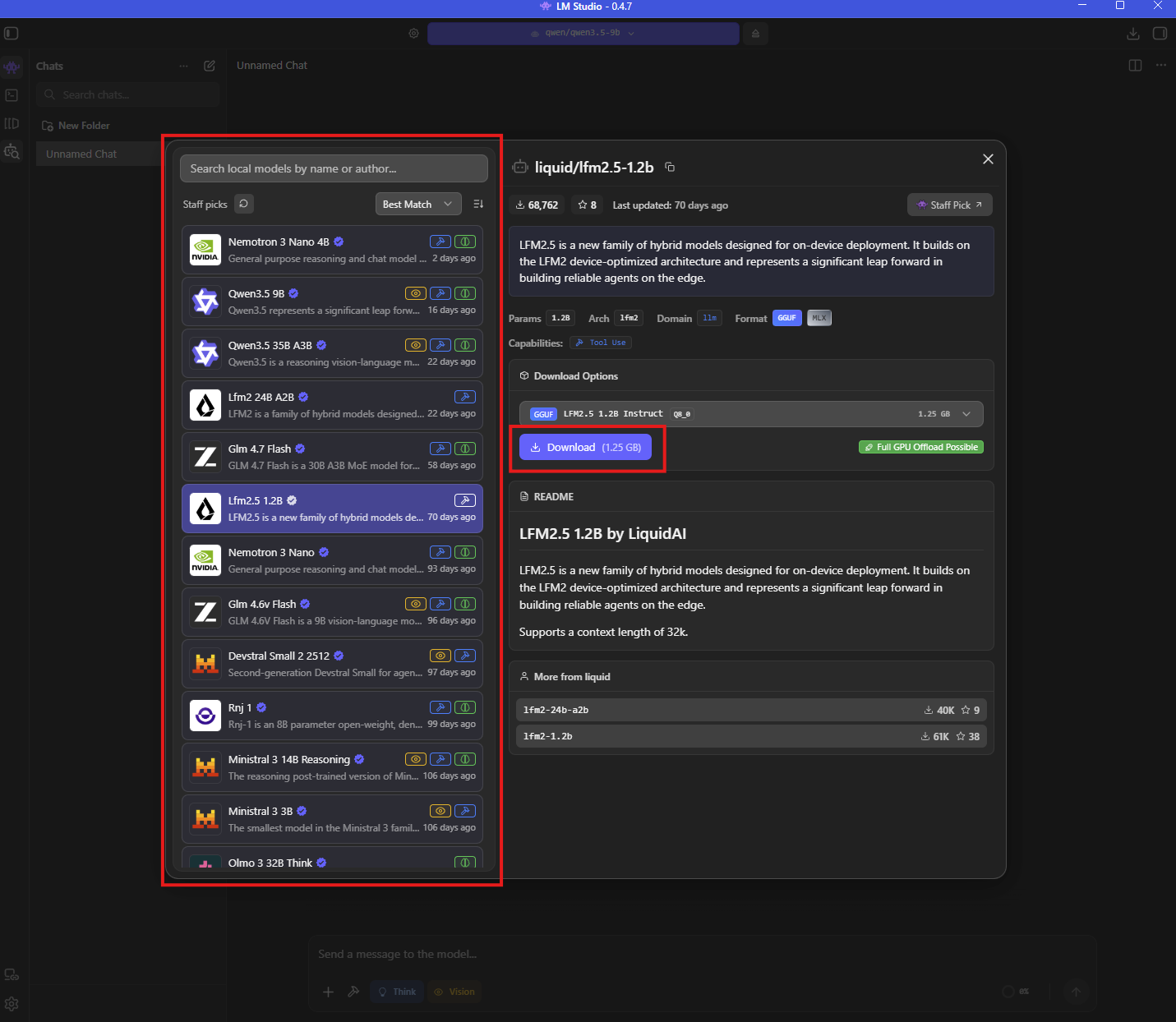Select Rnj 1 model
This screenshot has width=1176, height=1022.
click(x=332, y=716)
